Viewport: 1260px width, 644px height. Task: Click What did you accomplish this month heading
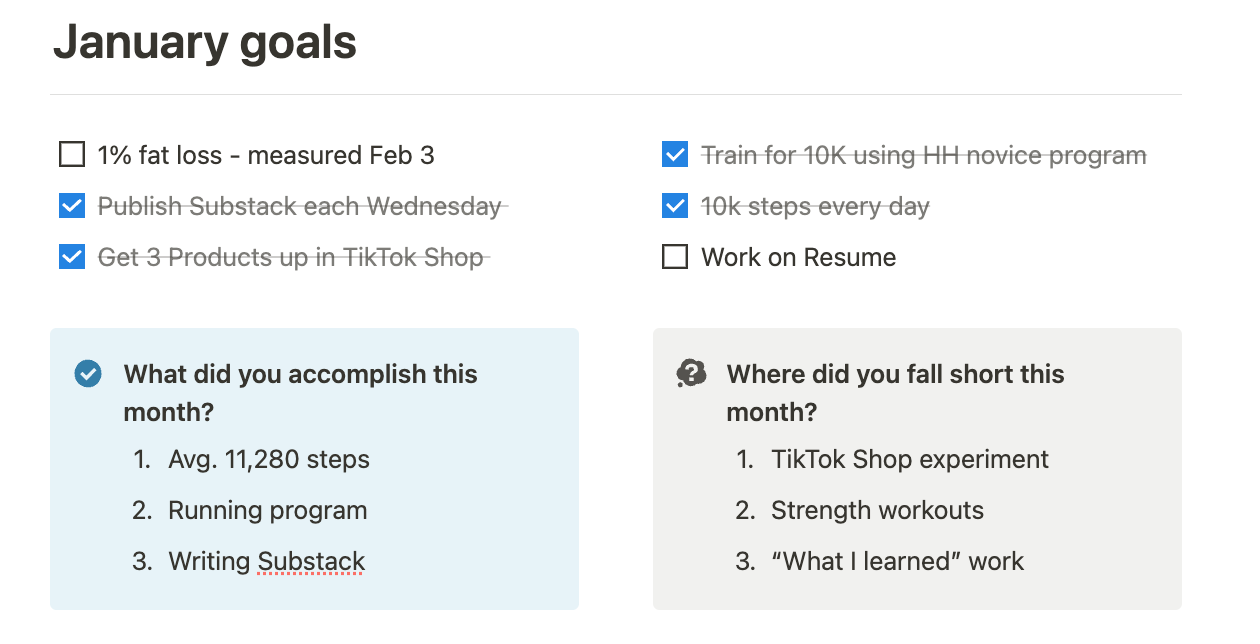coord(300,393)
